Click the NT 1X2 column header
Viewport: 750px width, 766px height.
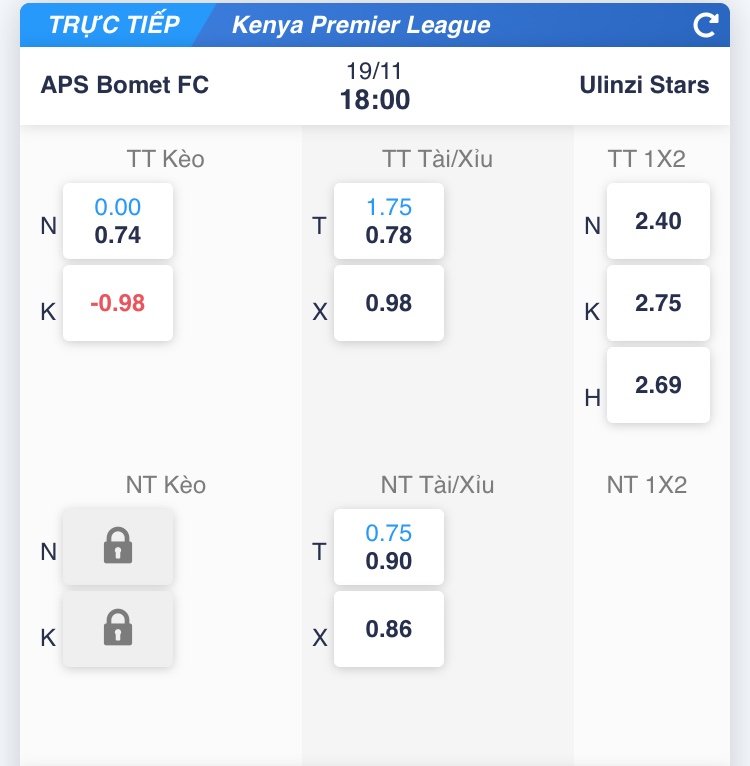point(647,485)
